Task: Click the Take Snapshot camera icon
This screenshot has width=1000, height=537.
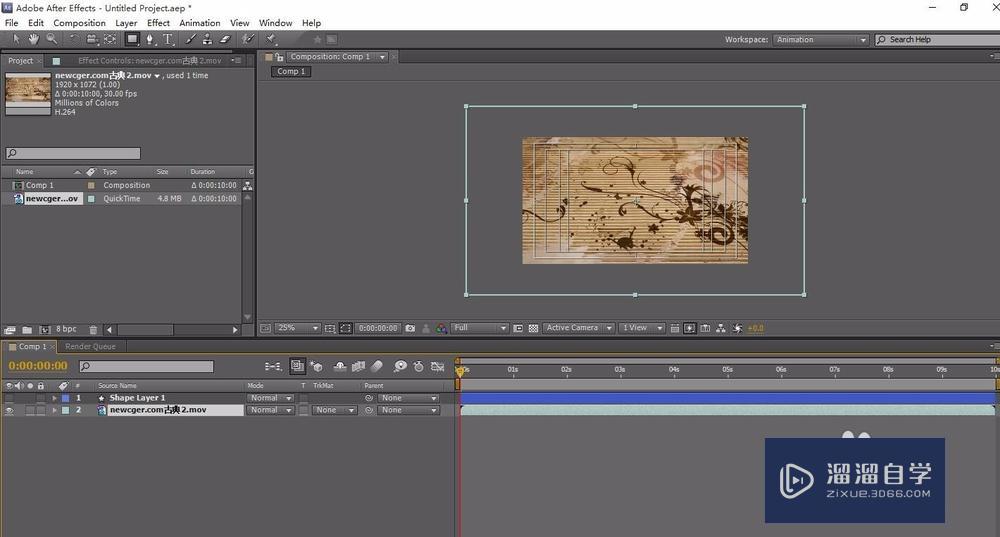Action: pos(410,328)
